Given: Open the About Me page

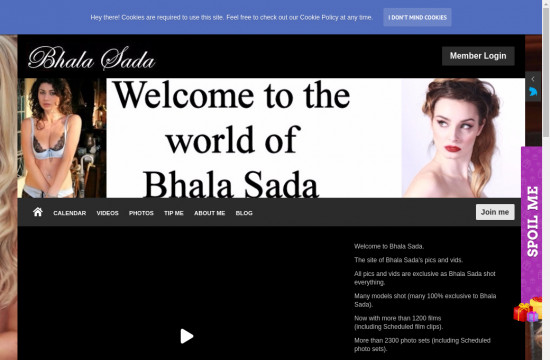Looking at the screenshot, I should 209,213.
